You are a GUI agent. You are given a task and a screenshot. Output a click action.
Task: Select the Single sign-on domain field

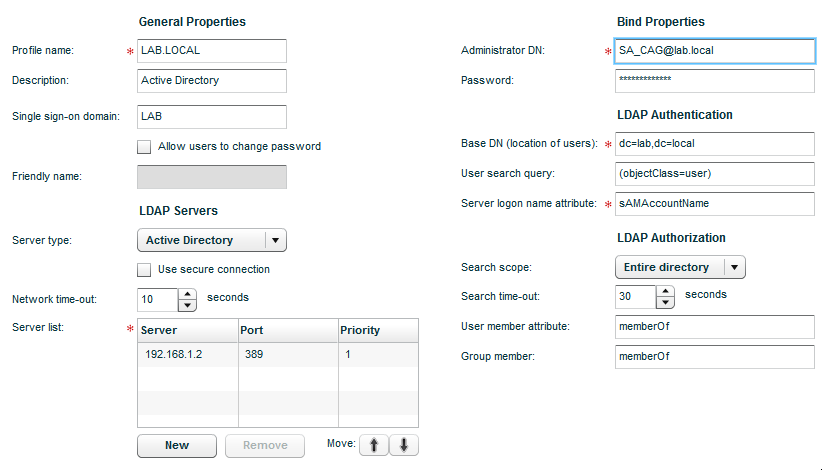coord(212,116)
